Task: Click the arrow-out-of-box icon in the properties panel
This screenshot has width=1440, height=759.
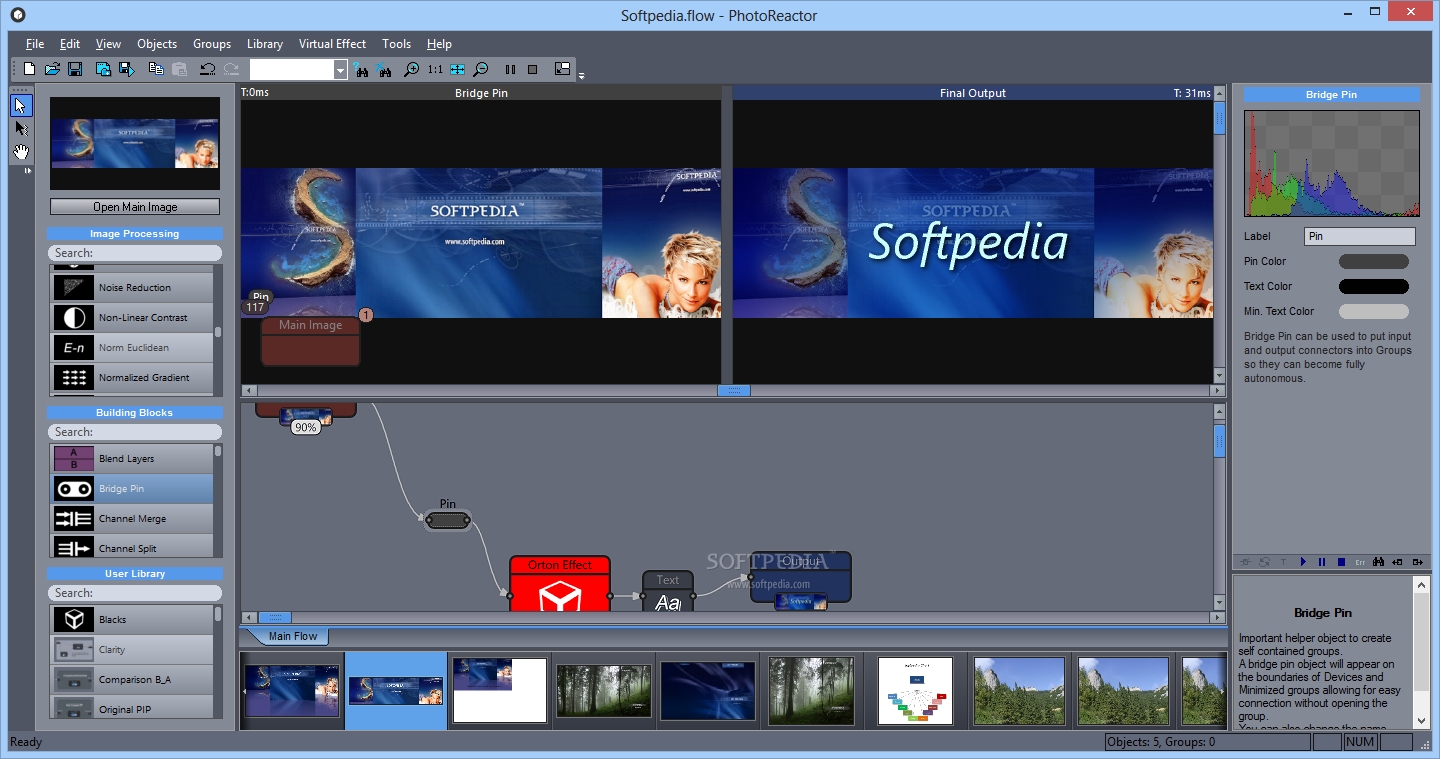Action: pos(1416,562)
